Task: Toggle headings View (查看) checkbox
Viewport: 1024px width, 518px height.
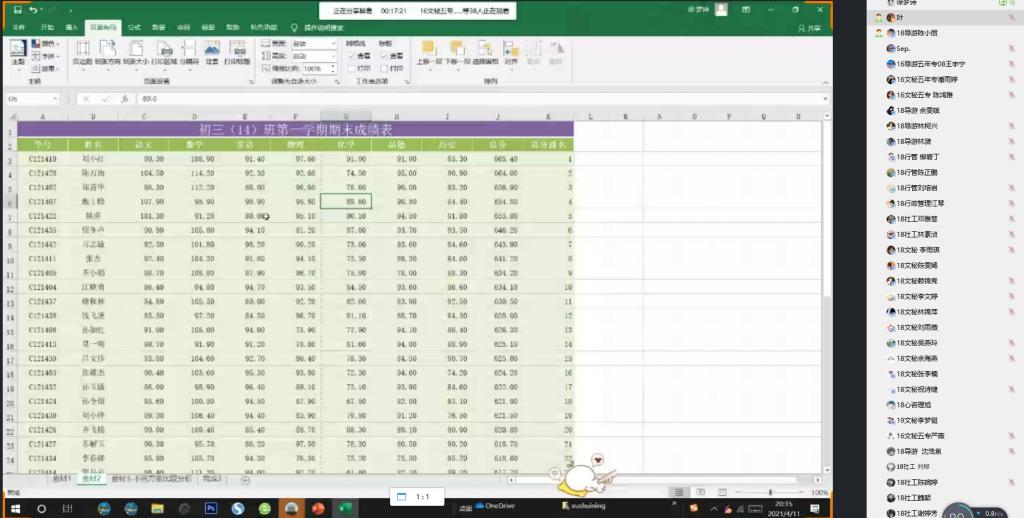Action: tap(384, 56)
